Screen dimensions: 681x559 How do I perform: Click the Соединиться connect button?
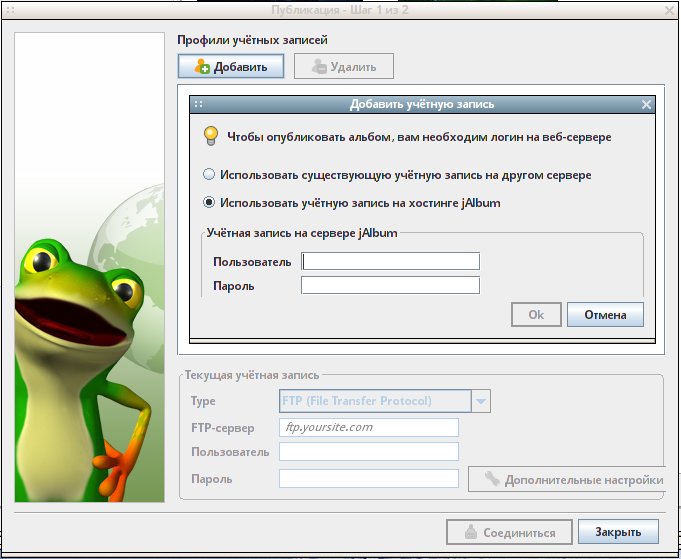coord(509,532)
